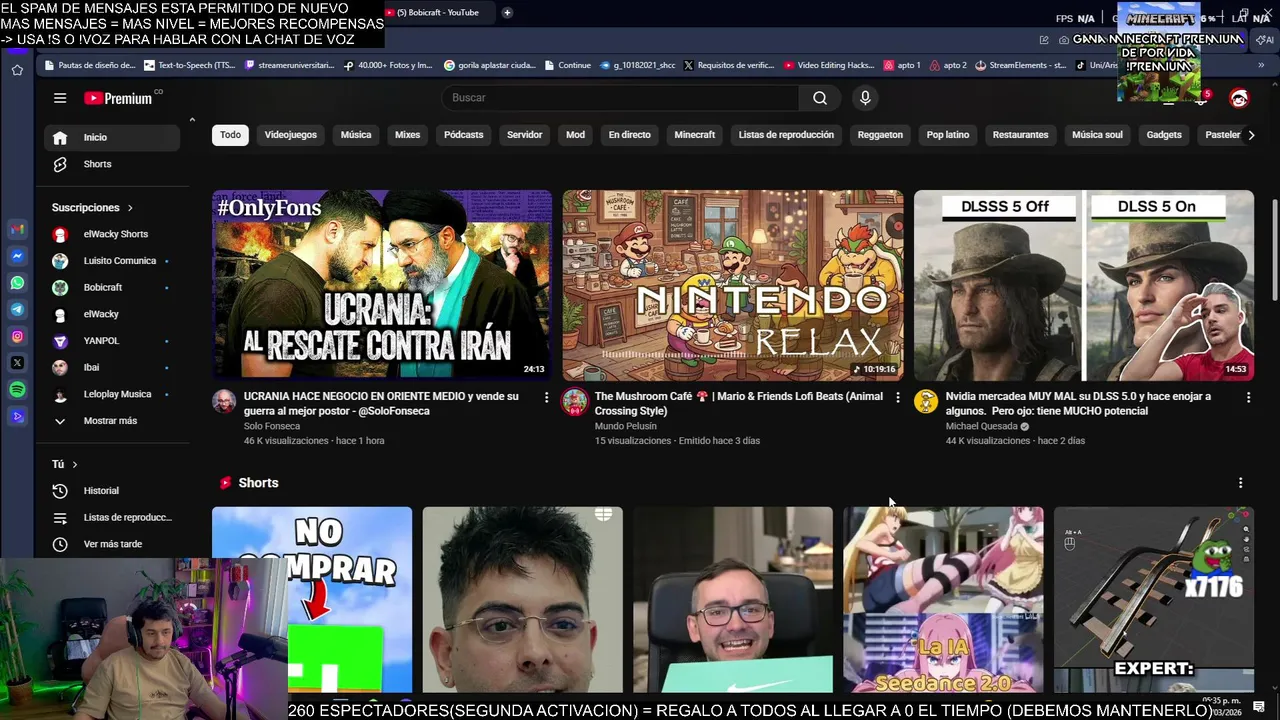Collapse sidebar with the small up caret
The width and height of the screenshot is (1280, 720).
click(192, 120)
